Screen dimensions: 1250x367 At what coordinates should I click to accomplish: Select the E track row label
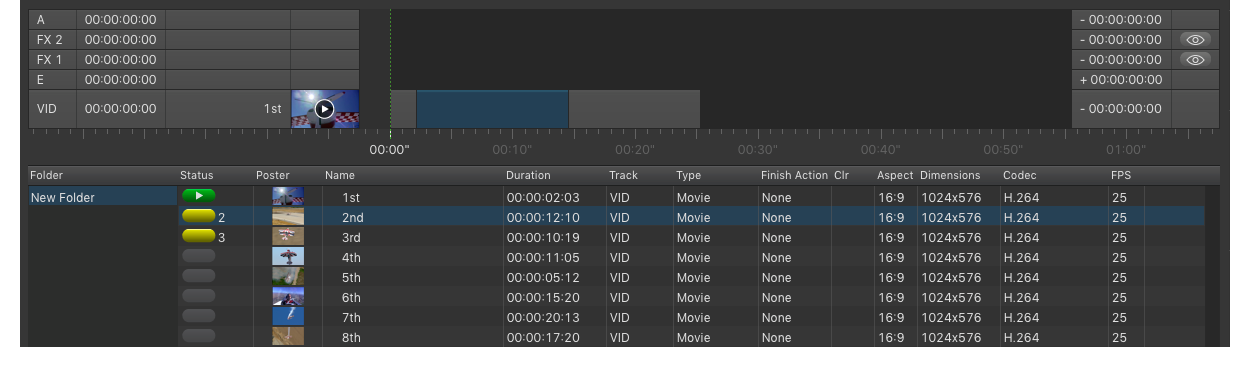(41, 80)
